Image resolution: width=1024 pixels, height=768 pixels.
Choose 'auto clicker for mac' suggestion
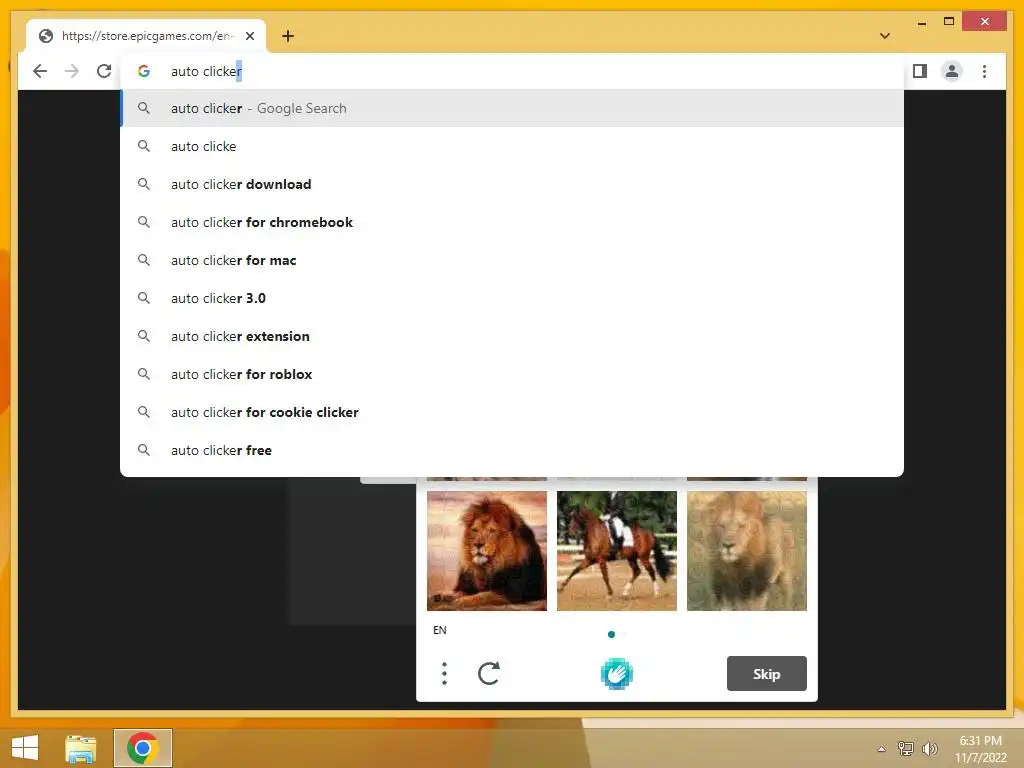pos(512,260)
